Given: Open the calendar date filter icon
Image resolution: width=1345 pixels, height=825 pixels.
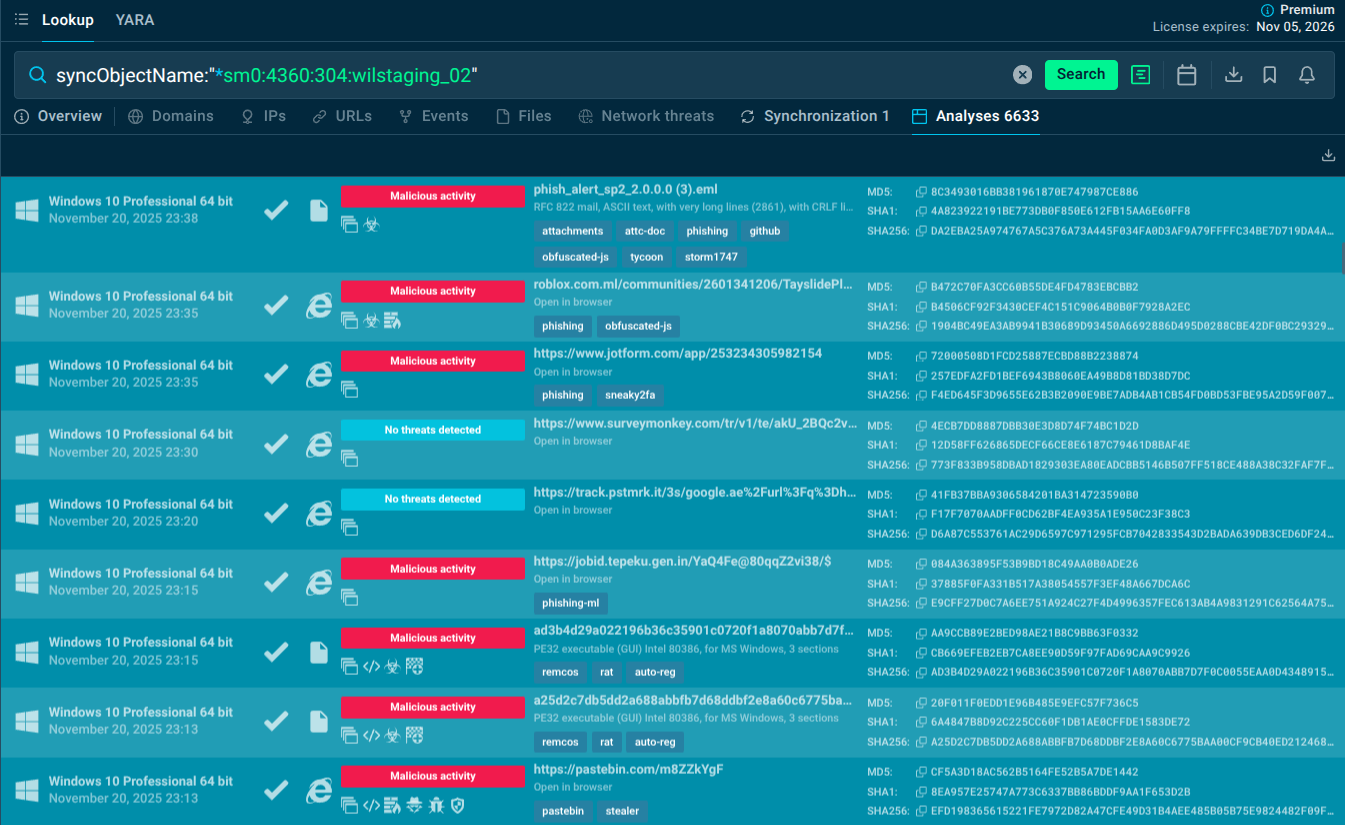Looking at the screenshot, I should pyautogui.click(x=1187, y=75).
